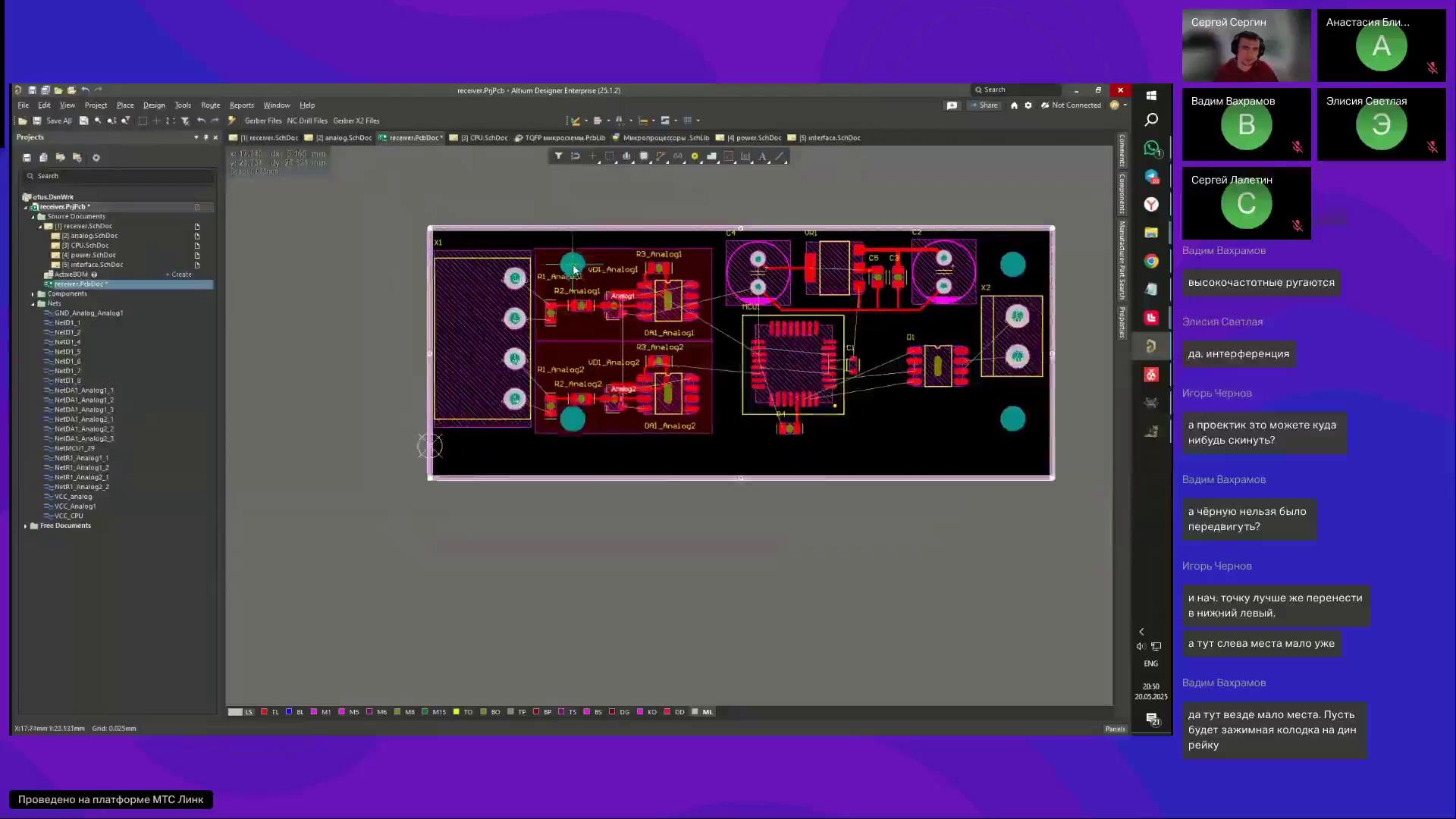Screen dimensions: 1456x819
Task: Click Gerber Files toolbar button
Action: pyautogui.click(x=262, y=121)
